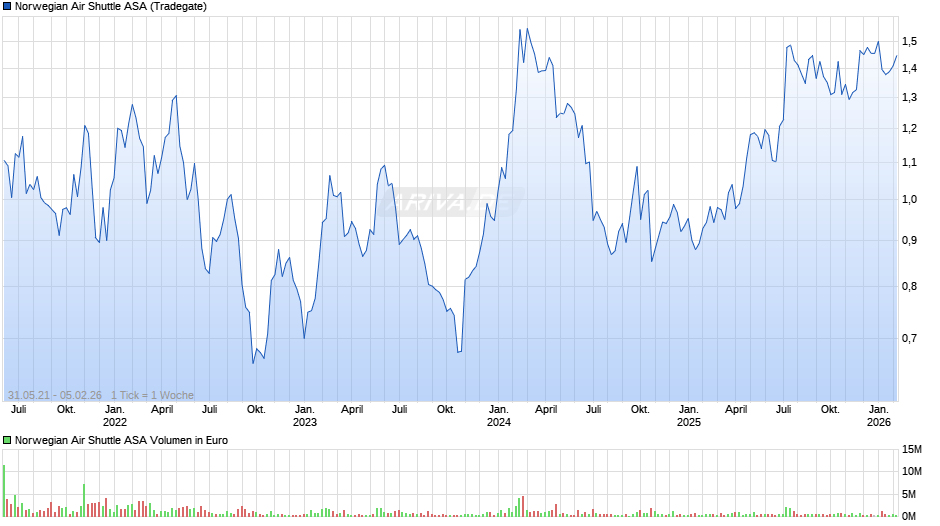Click the 'Norwegian Air Shuttle ASA Volumen in Euro' label
The width and height of the screenshot is (940, 526).
(x=121, y=440)
